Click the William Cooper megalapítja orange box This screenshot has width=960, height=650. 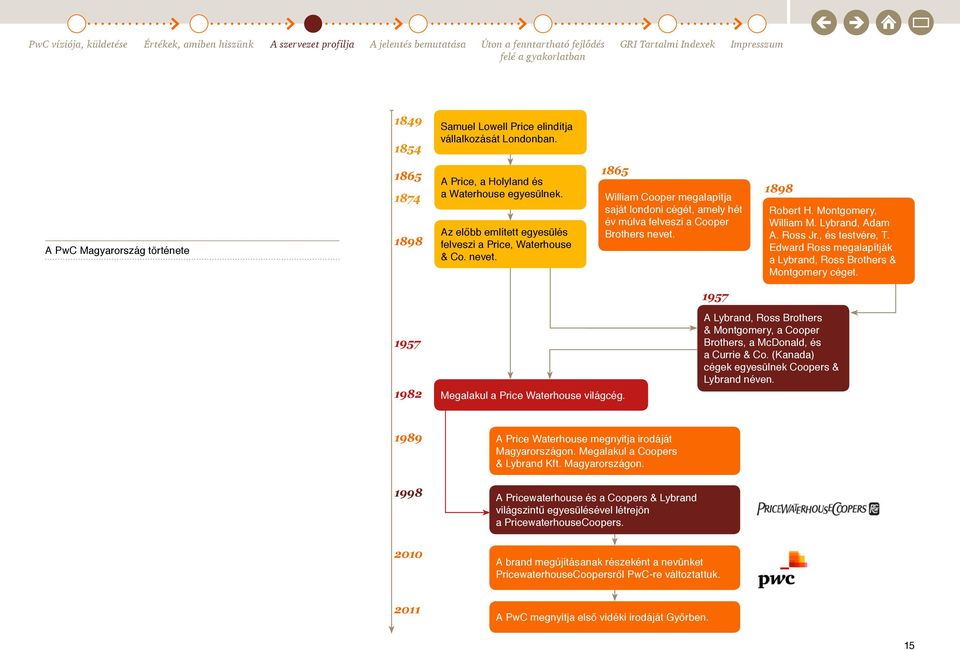click(x=674, y=215)
